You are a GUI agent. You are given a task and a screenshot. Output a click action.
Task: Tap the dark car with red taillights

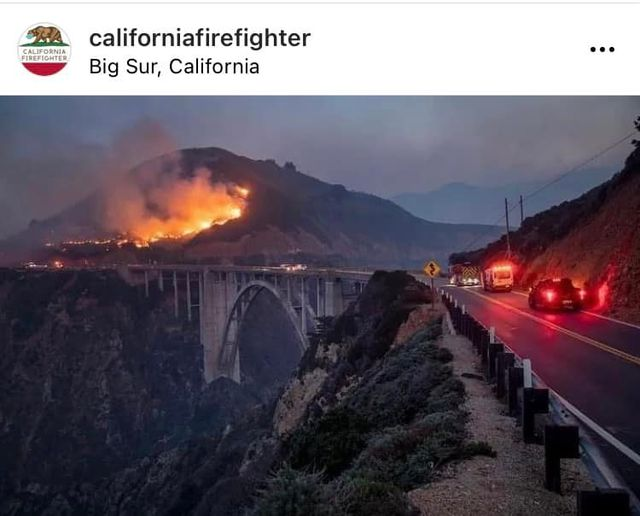pos(556,294)
